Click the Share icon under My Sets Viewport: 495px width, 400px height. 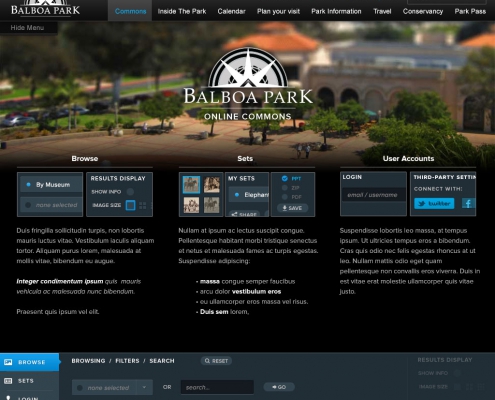[x=235, y=214]
